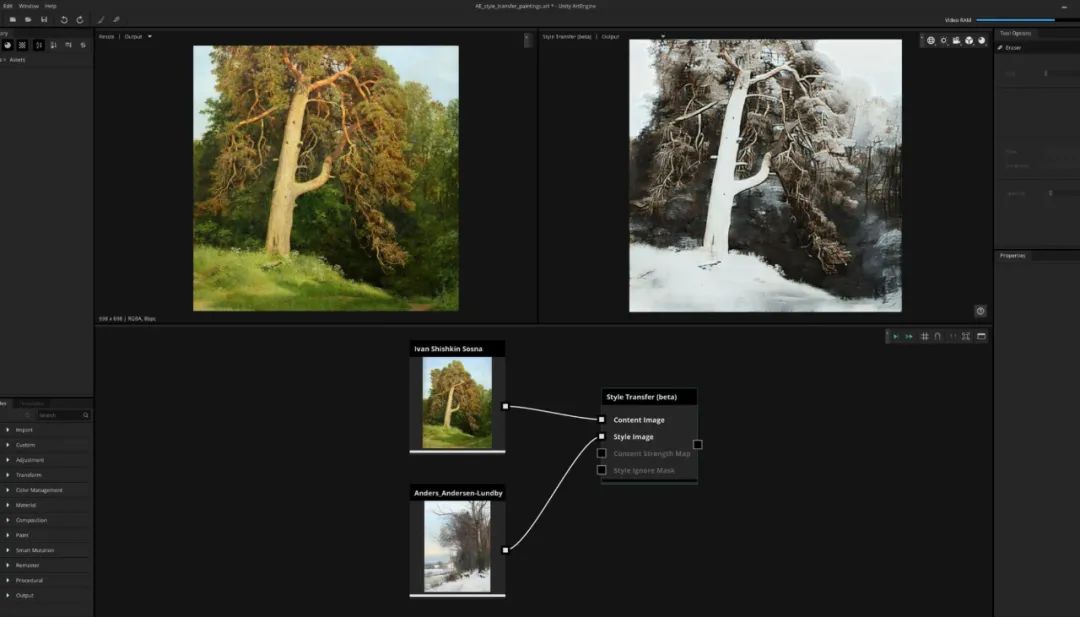Select the brush tool in top toolbar
1080x617 pixels.
point(101,19)
